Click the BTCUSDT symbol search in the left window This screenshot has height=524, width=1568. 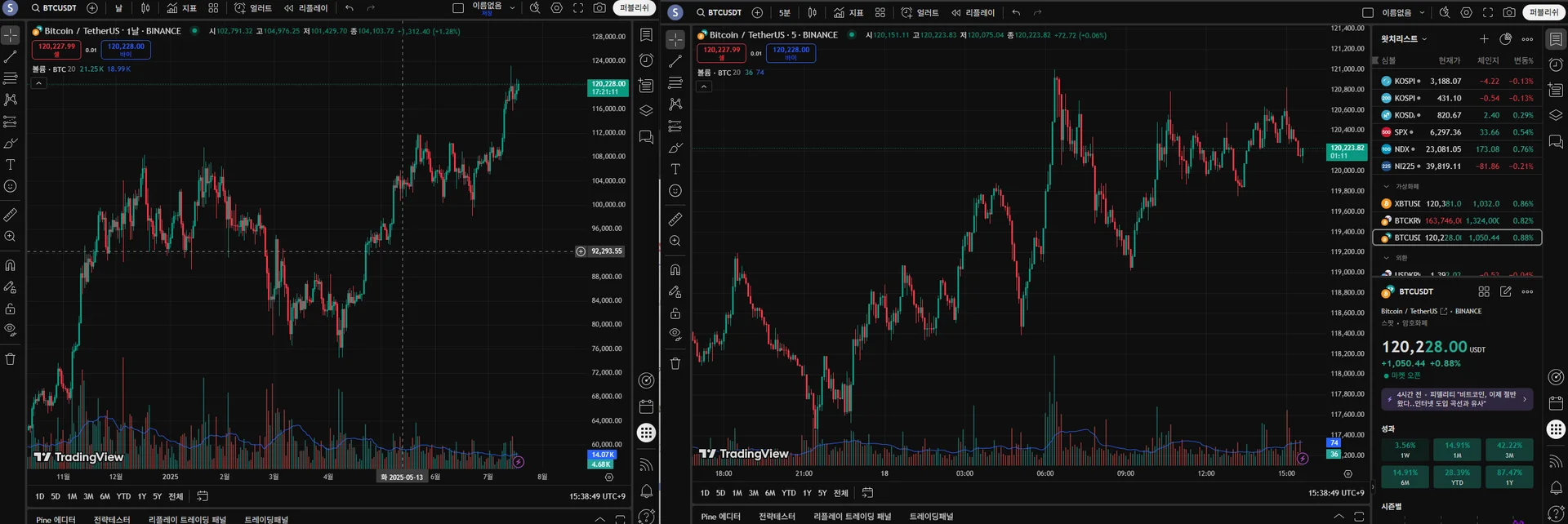54,8
